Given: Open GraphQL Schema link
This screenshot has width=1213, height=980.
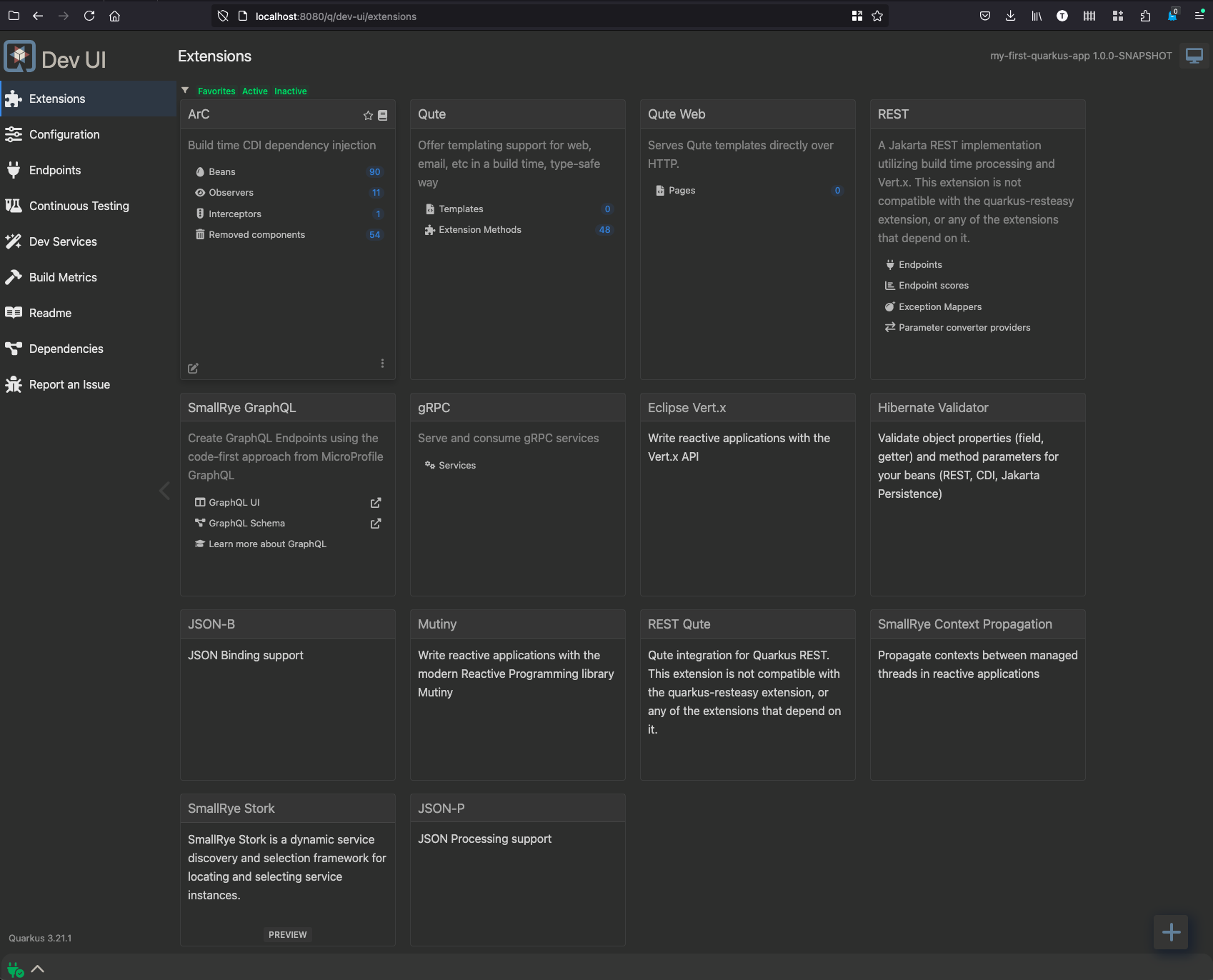Looking at the screenshot, I should point(247,524).
